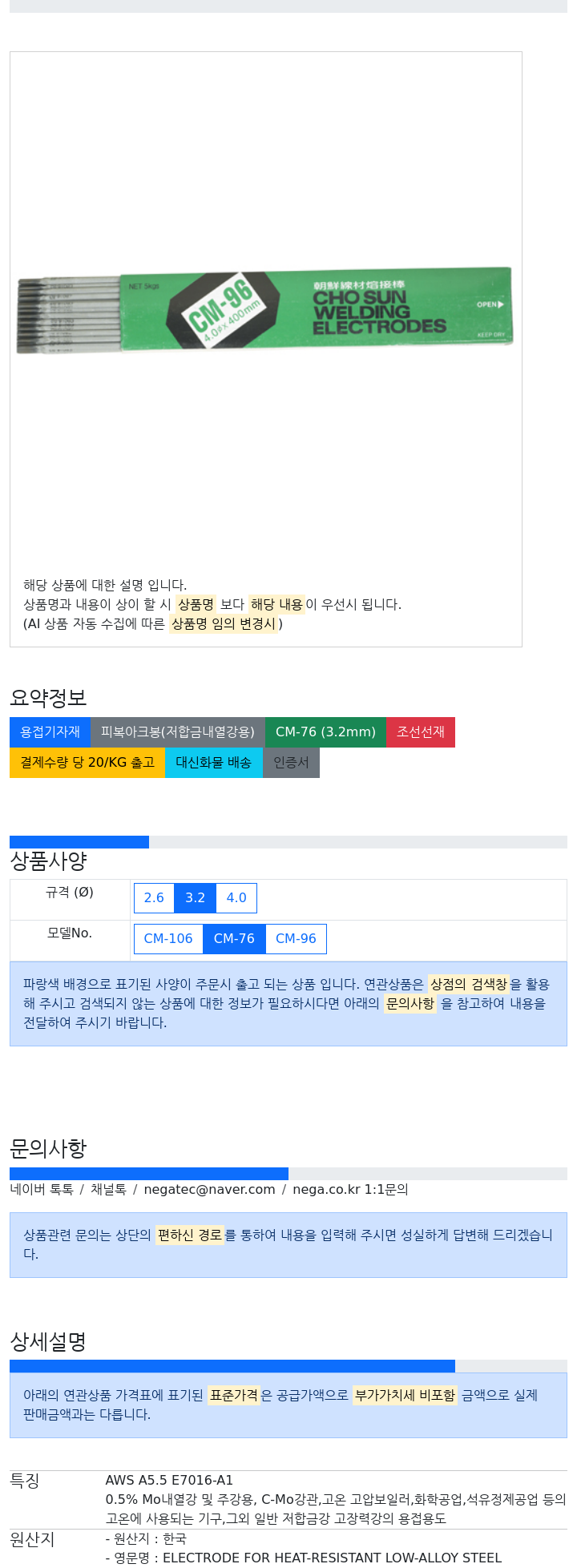This screenshot has width=577, height=1568.
Task: Click the 결제수량 당 20/KG 출고 badge
Action: 87,763
